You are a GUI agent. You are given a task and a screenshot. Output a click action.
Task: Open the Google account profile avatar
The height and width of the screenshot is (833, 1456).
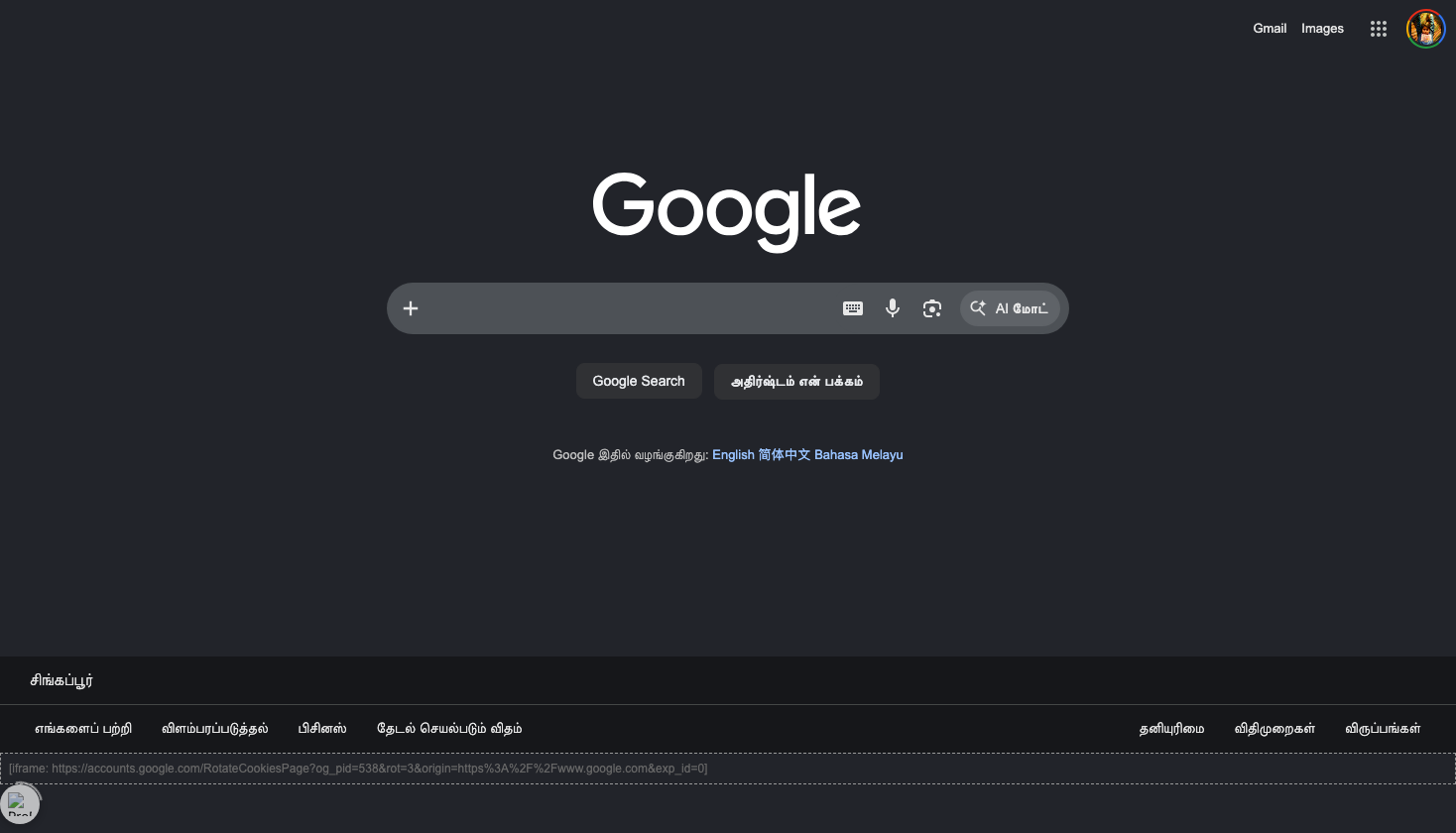(1426, 29)
